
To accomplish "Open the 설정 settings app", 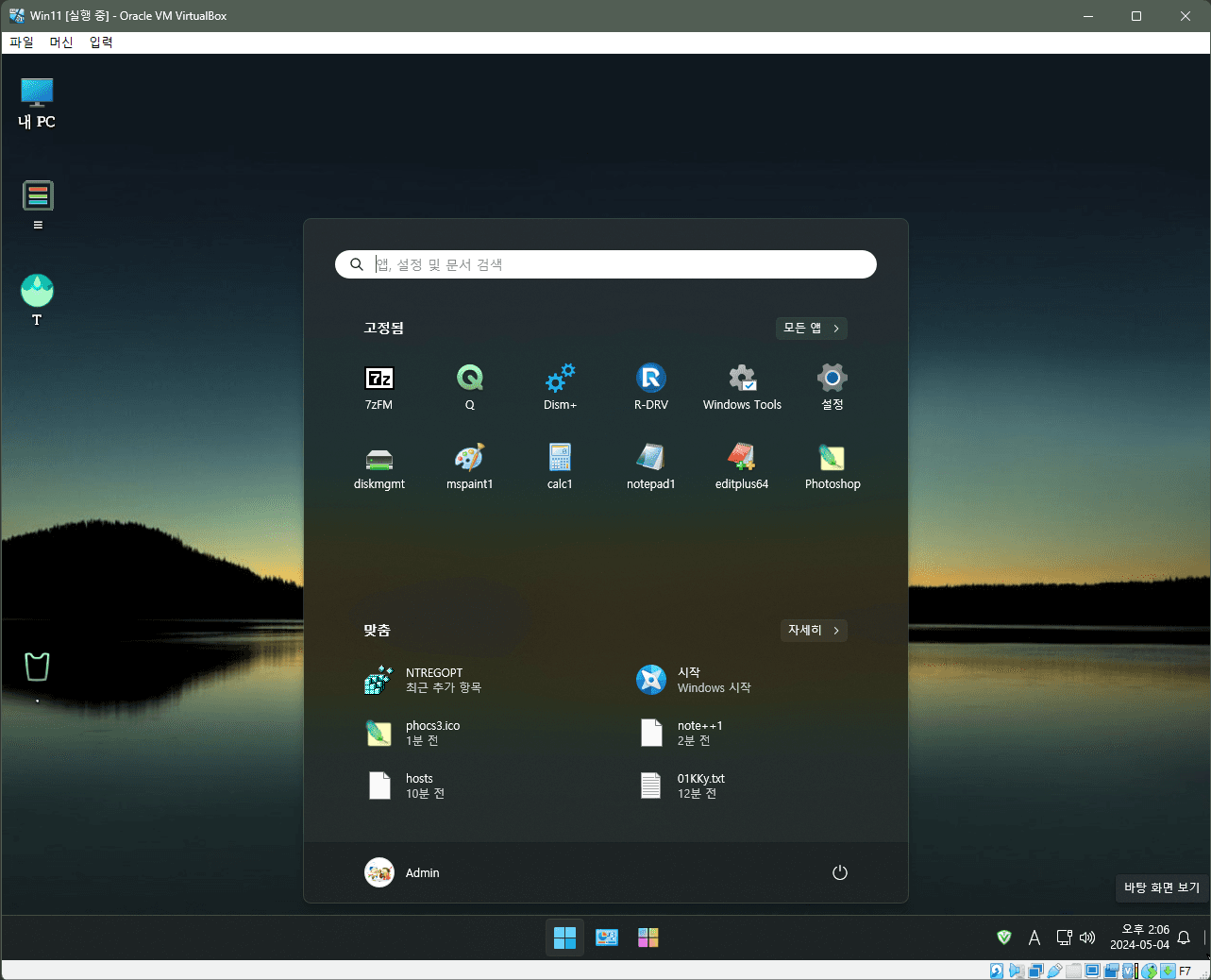I will (832, 387).
